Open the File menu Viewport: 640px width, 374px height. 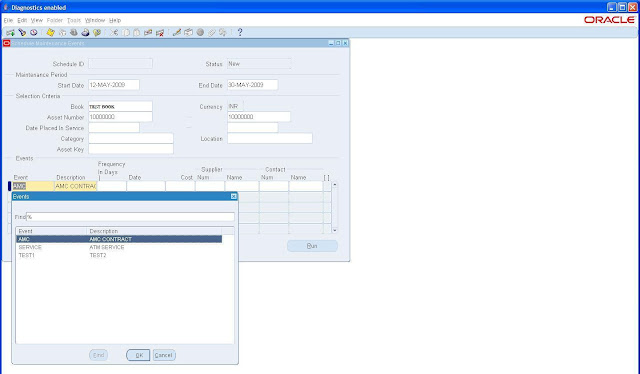8,20
